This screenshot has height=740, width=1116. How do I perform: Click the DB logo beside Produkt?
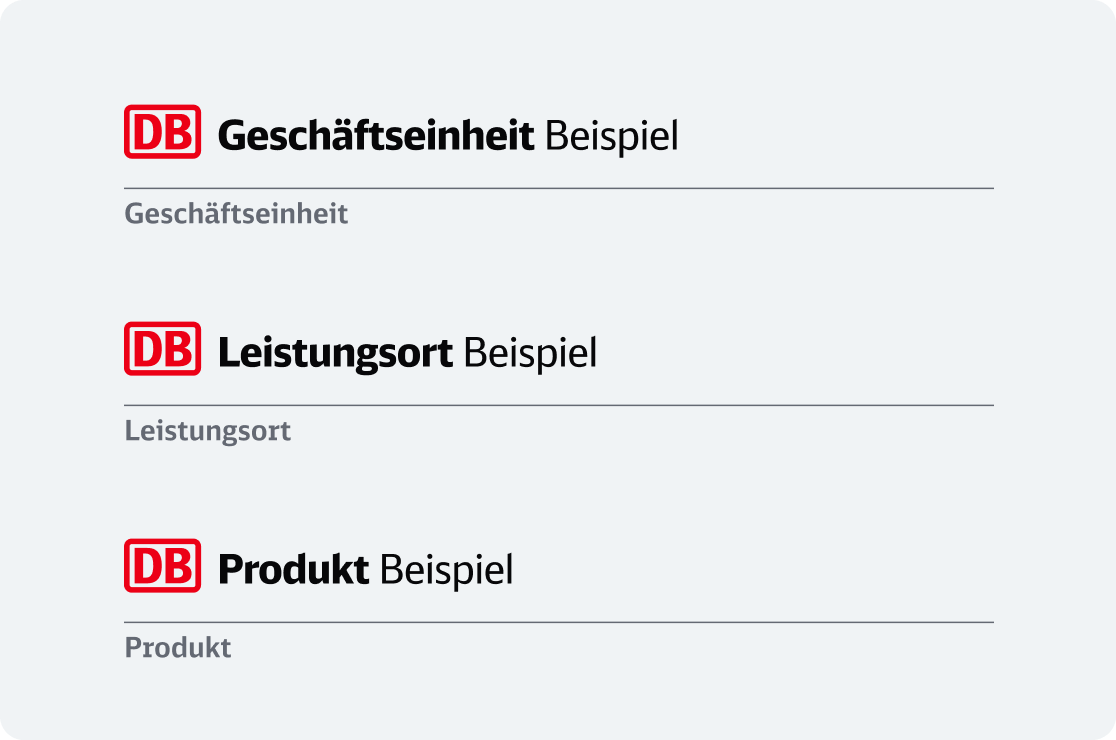[x=162, y=566]
